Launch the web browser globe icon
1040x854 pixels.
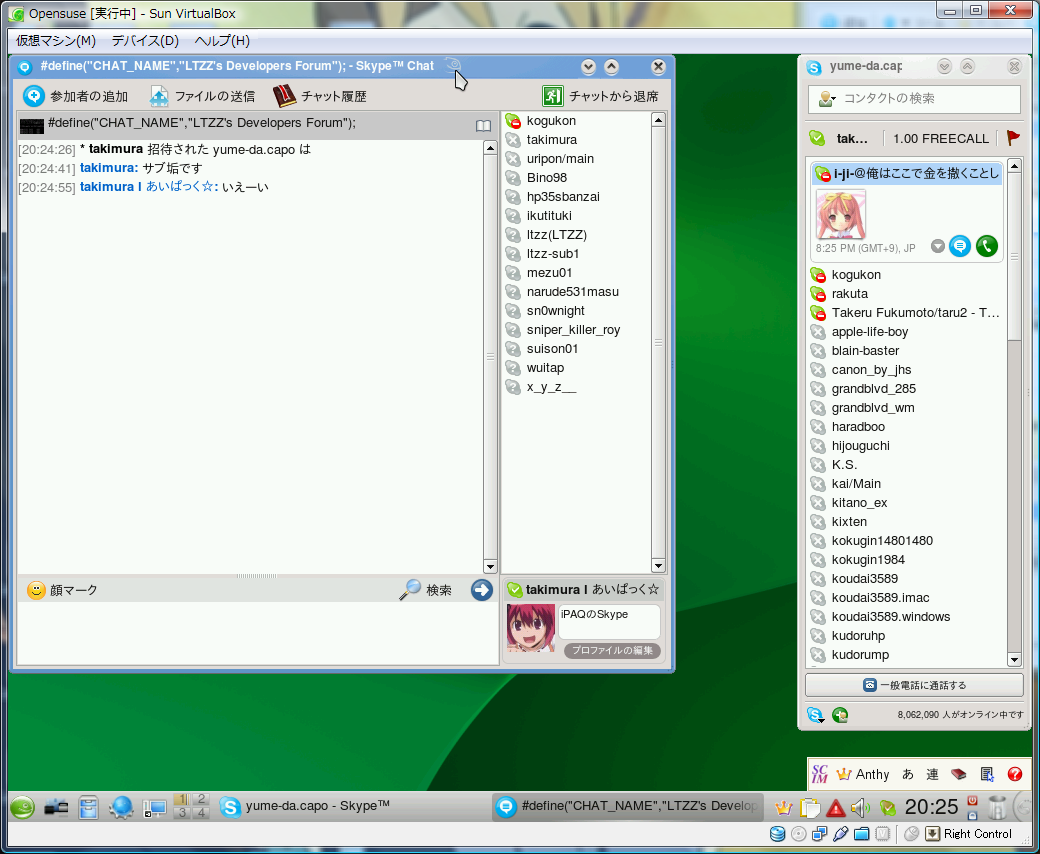pyautogui.click(x=122, y=807)
